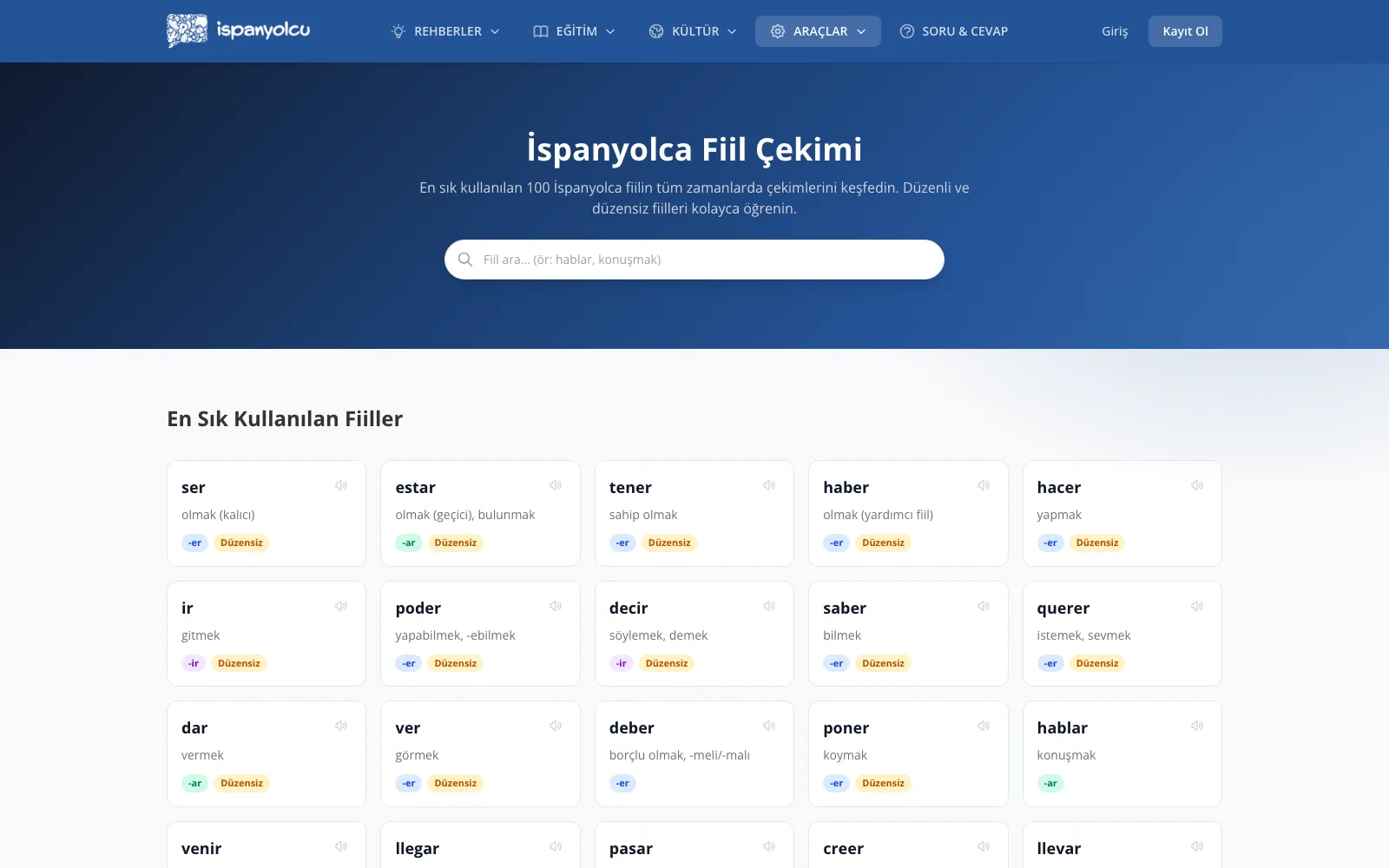1389x868 pixels.
Task: Open the hablar verb card
Action: (1122, 753)
